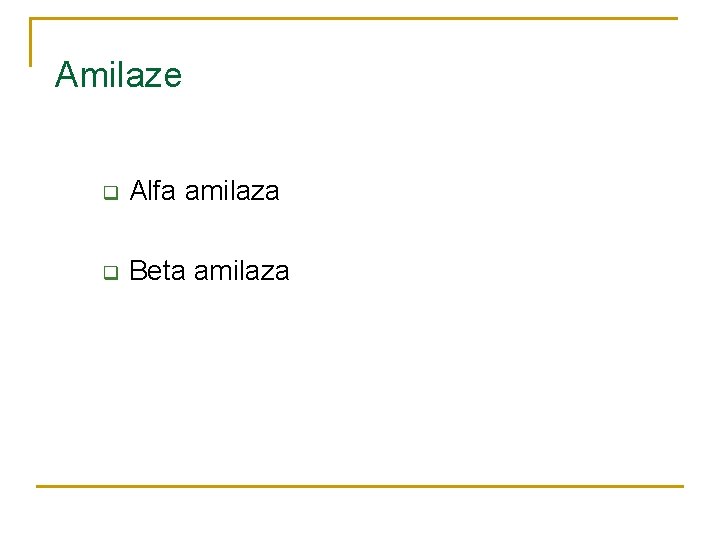Click the "Amilaze" slide title
This screenshot has width=720, height=540.
[118, 75]
